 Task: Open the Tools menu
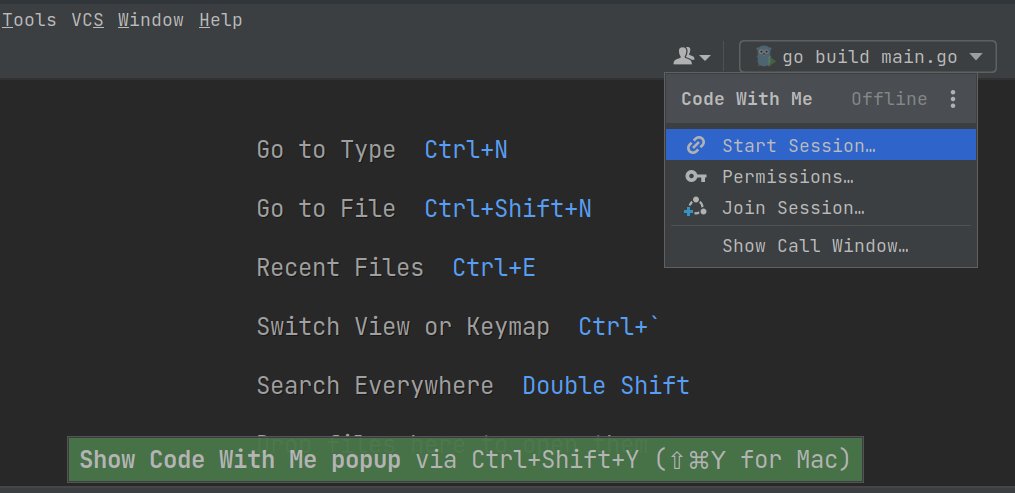tap(28, 20)
